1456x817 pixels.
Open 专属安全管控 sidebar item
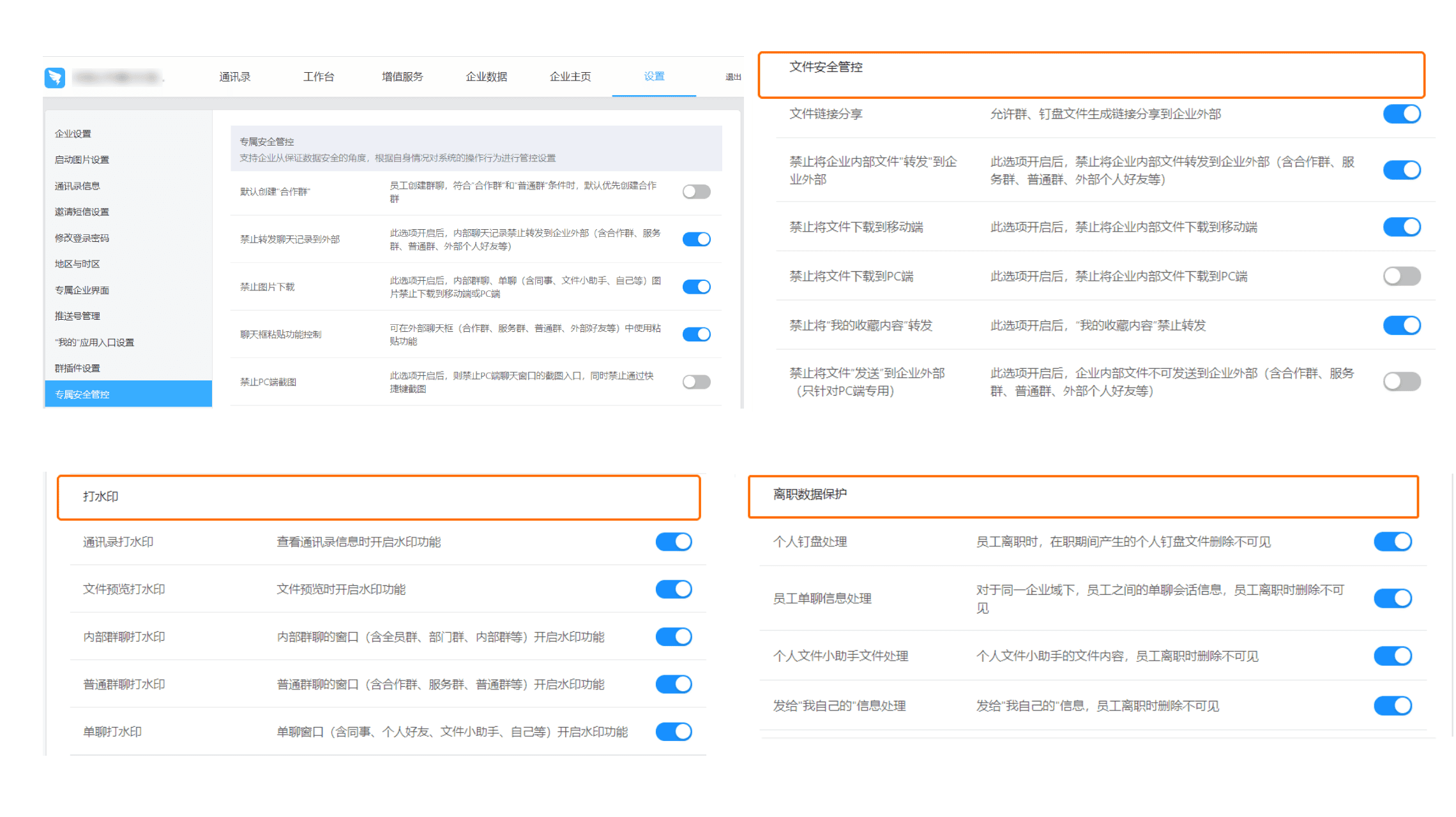pyautogui.click(x=82, y=394)
